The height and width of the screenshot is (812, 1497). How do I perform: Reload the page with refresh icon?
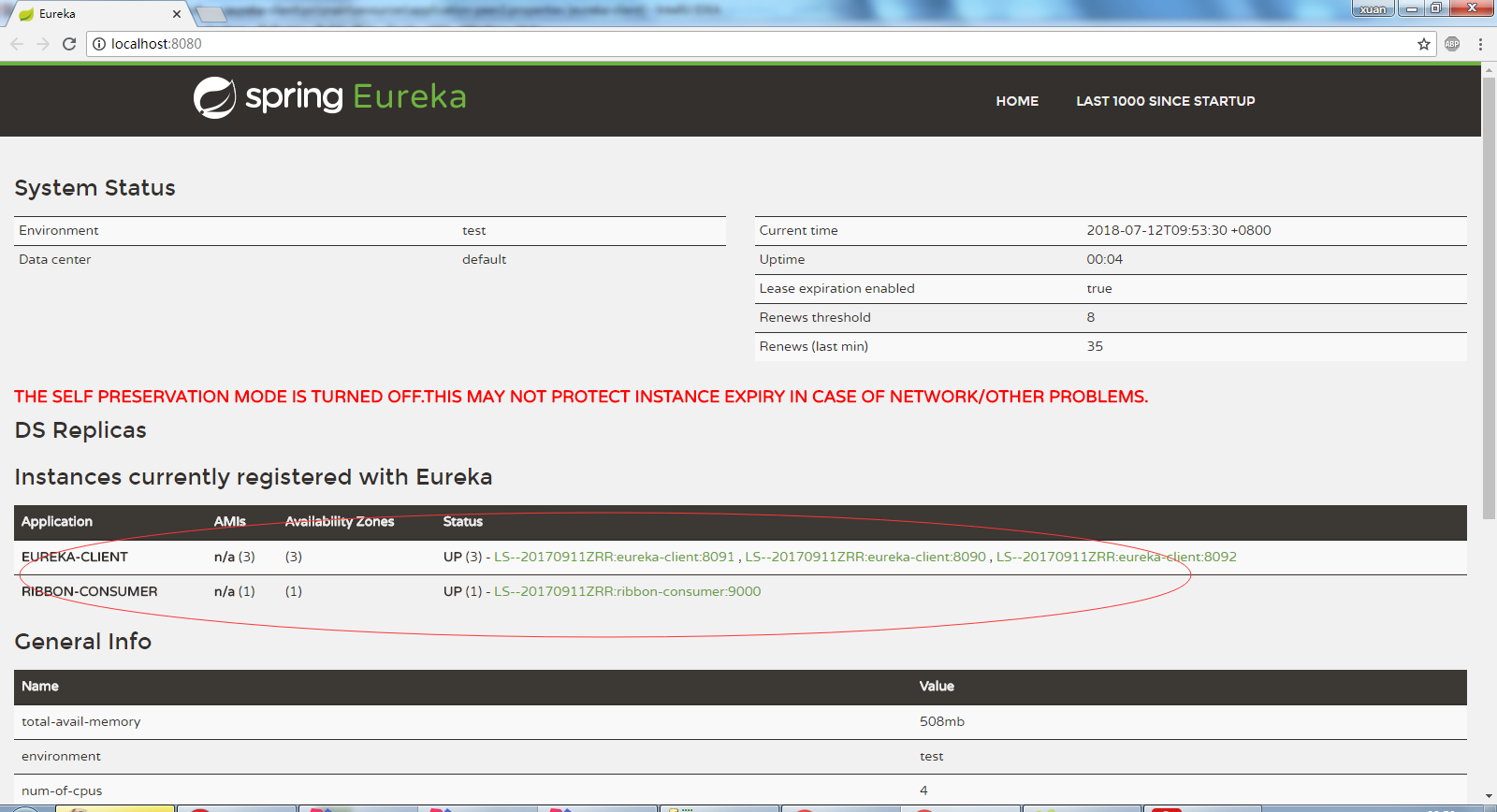click(69, 44)
